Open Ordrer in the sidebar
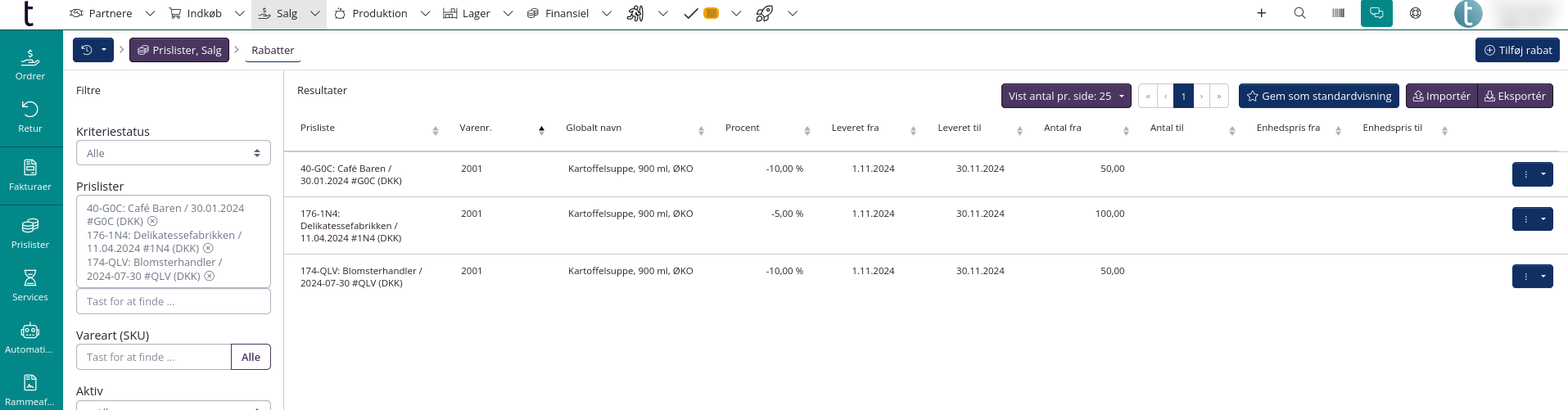This screenshot has height=410, width=1568. coord(30,64)
